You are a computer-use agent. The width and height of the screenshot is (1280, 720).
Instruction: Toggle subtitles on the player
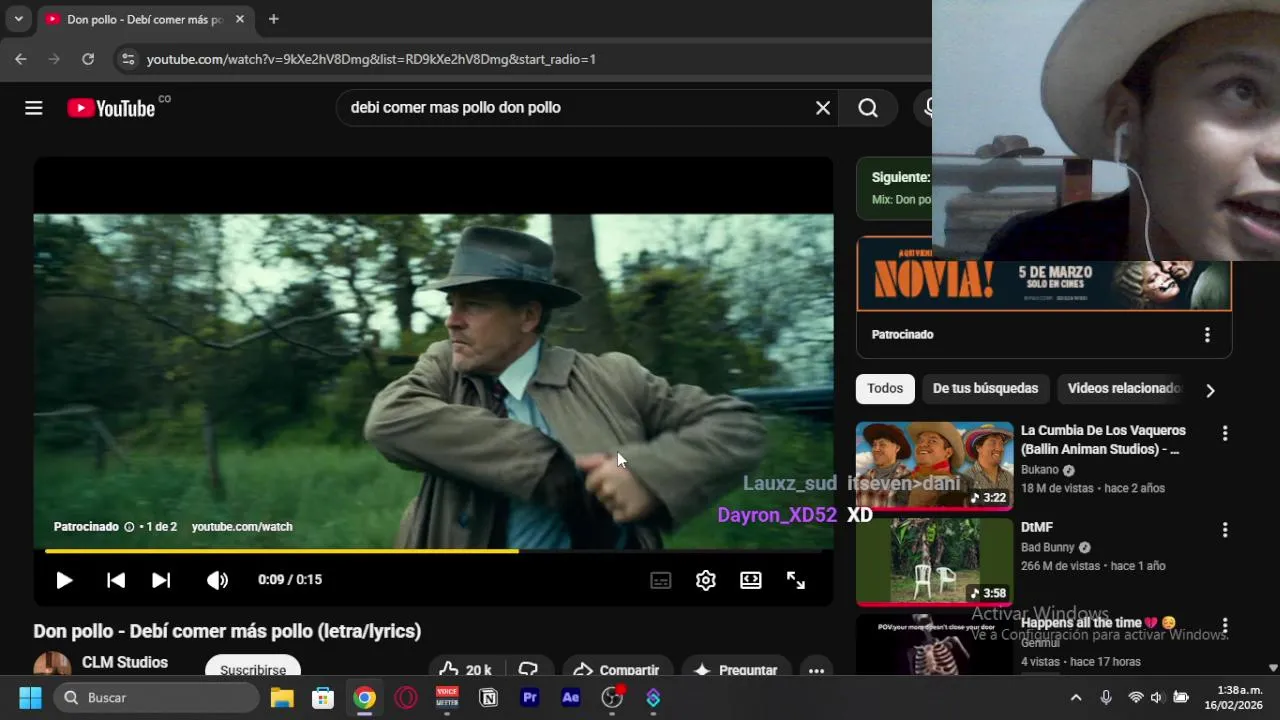[x=661, y=580]
